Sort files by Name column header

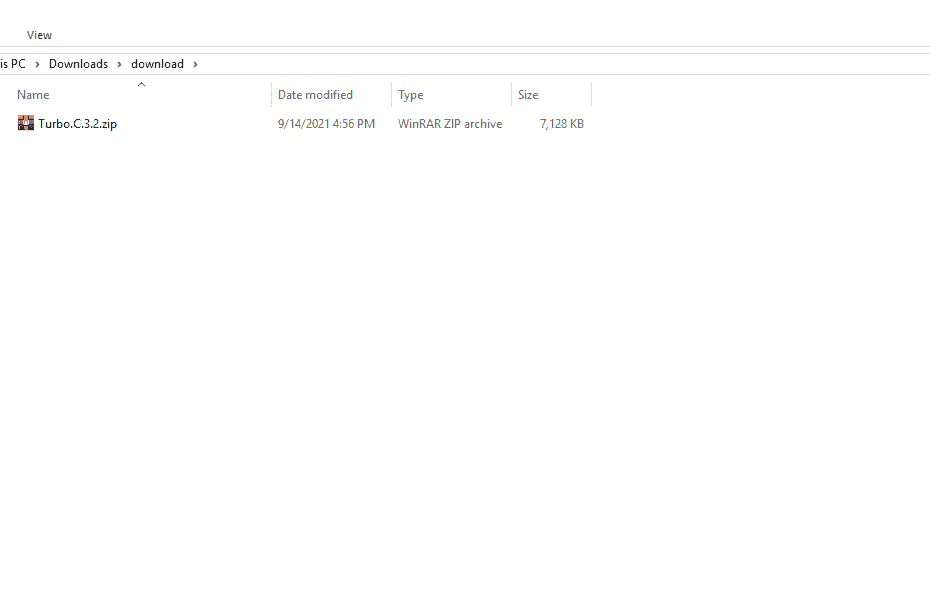click(x=33, y=95)
